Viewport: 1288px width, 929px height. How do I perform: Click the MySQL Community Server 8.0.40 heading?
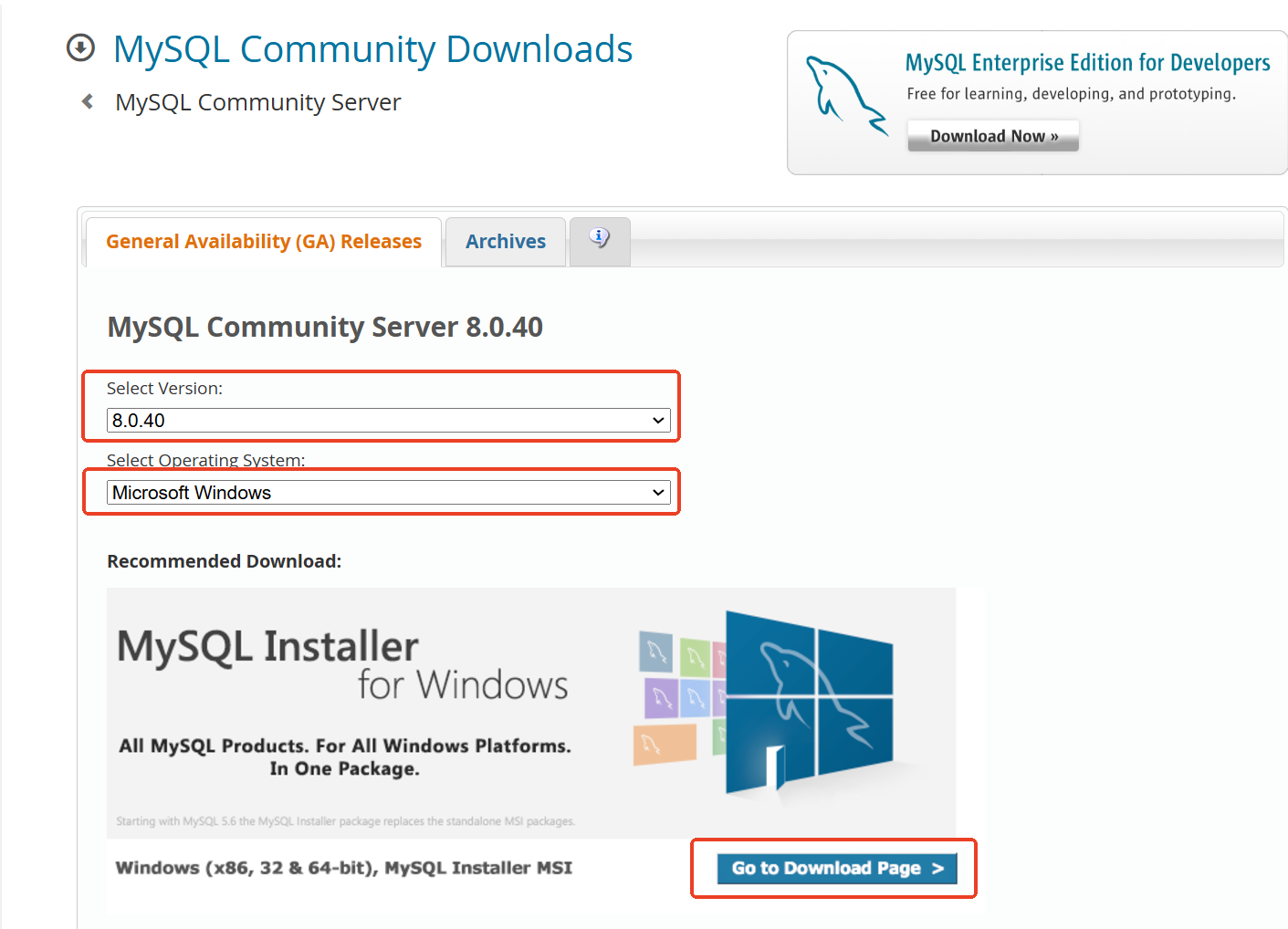(325, 327)
